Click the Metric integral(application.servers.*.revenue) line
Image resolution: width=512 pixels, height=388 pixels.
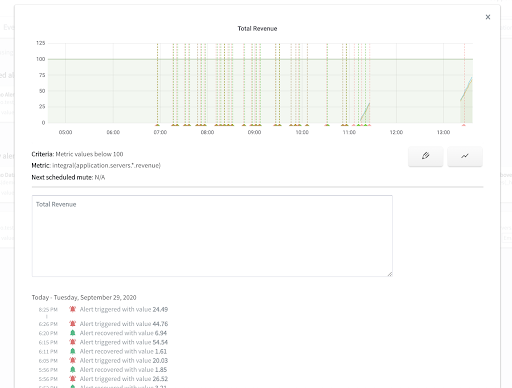click(96, 165)
